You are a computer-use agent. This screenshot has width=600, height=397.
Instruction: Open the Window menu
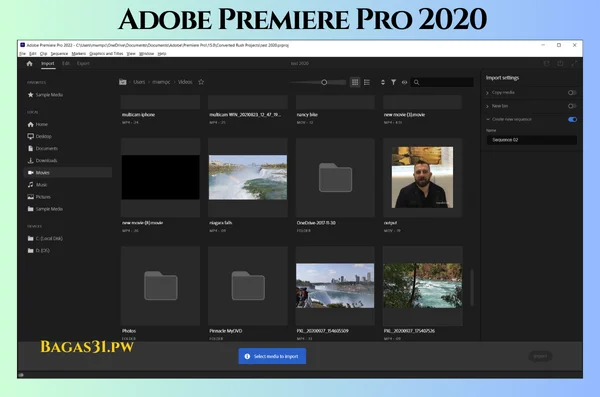point(147,54)
